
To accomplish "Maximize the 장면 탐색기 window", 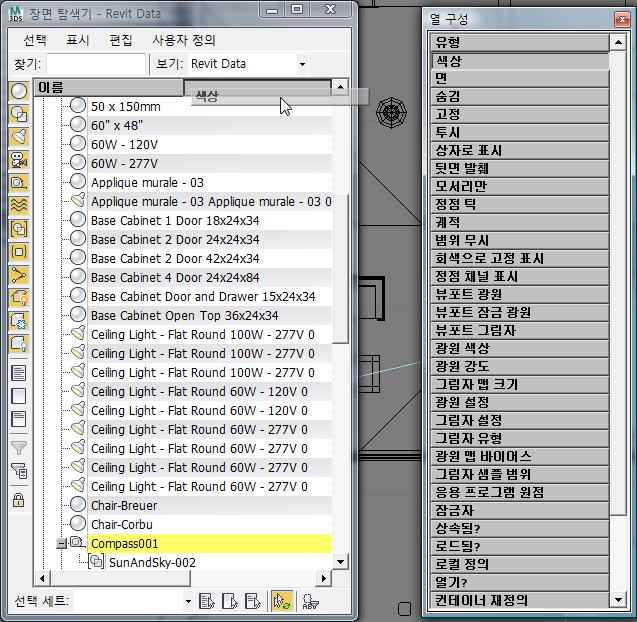I will click(x=297, y=9).
